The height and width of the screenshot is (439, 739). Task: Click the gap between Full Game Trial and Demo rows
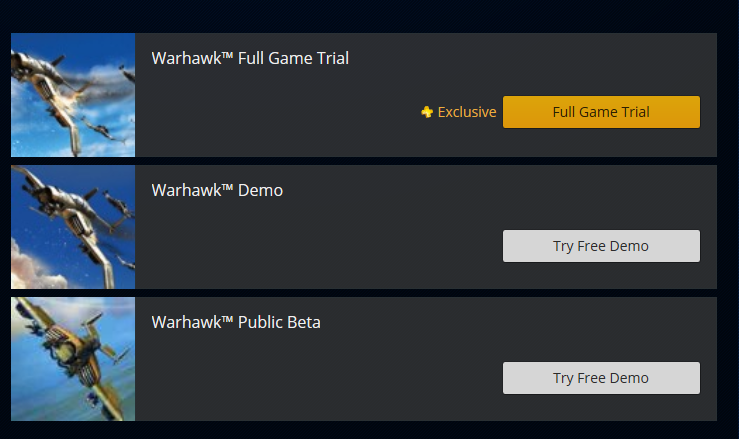364,161
